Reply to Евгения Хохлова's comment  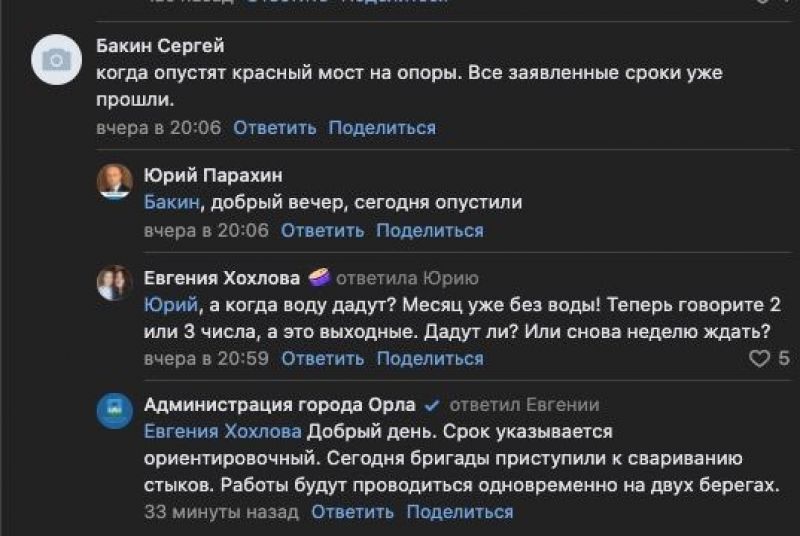(322, 359)
